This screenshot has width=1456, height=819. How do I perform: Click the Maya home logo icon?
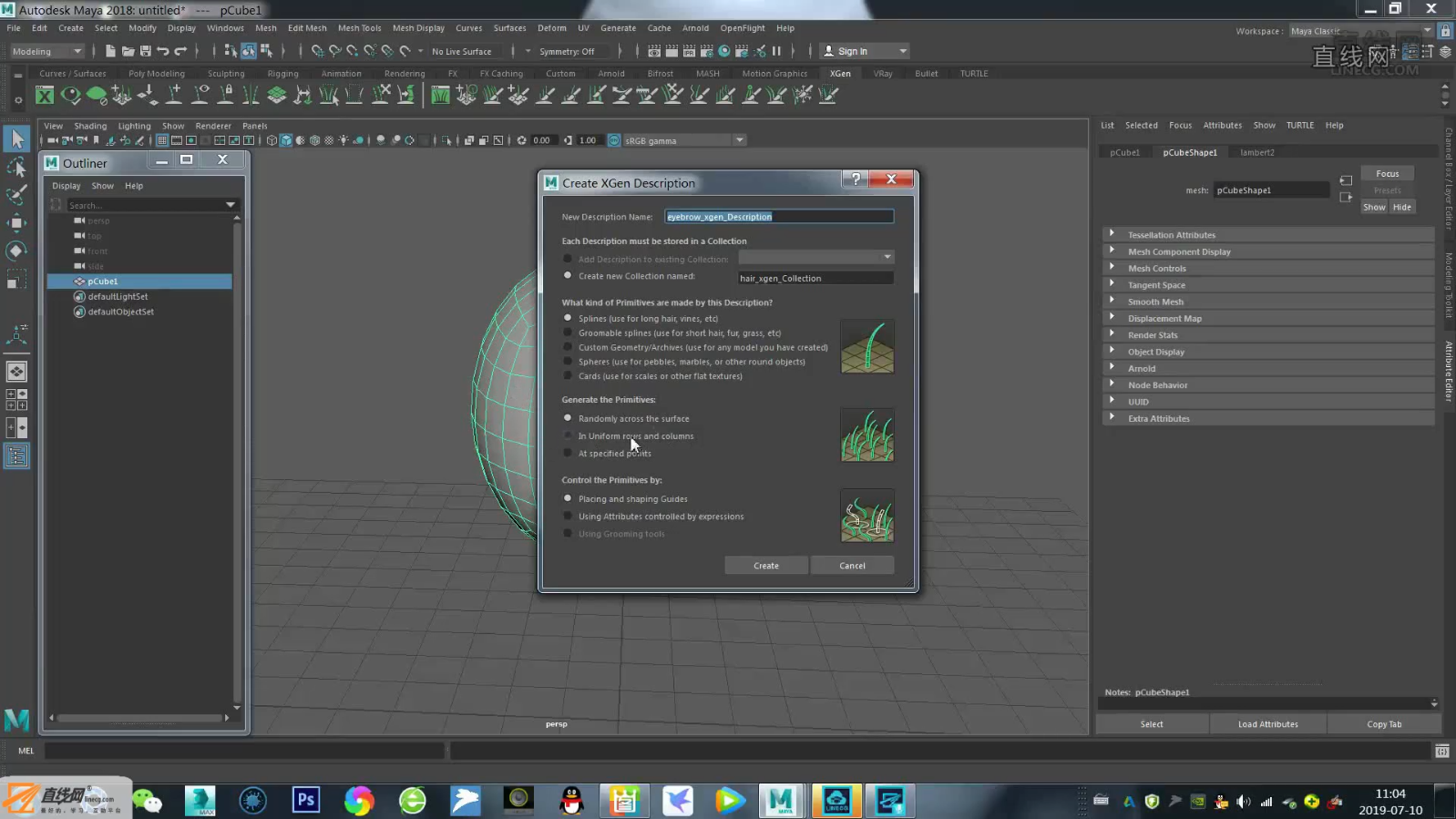click(16, 720)
